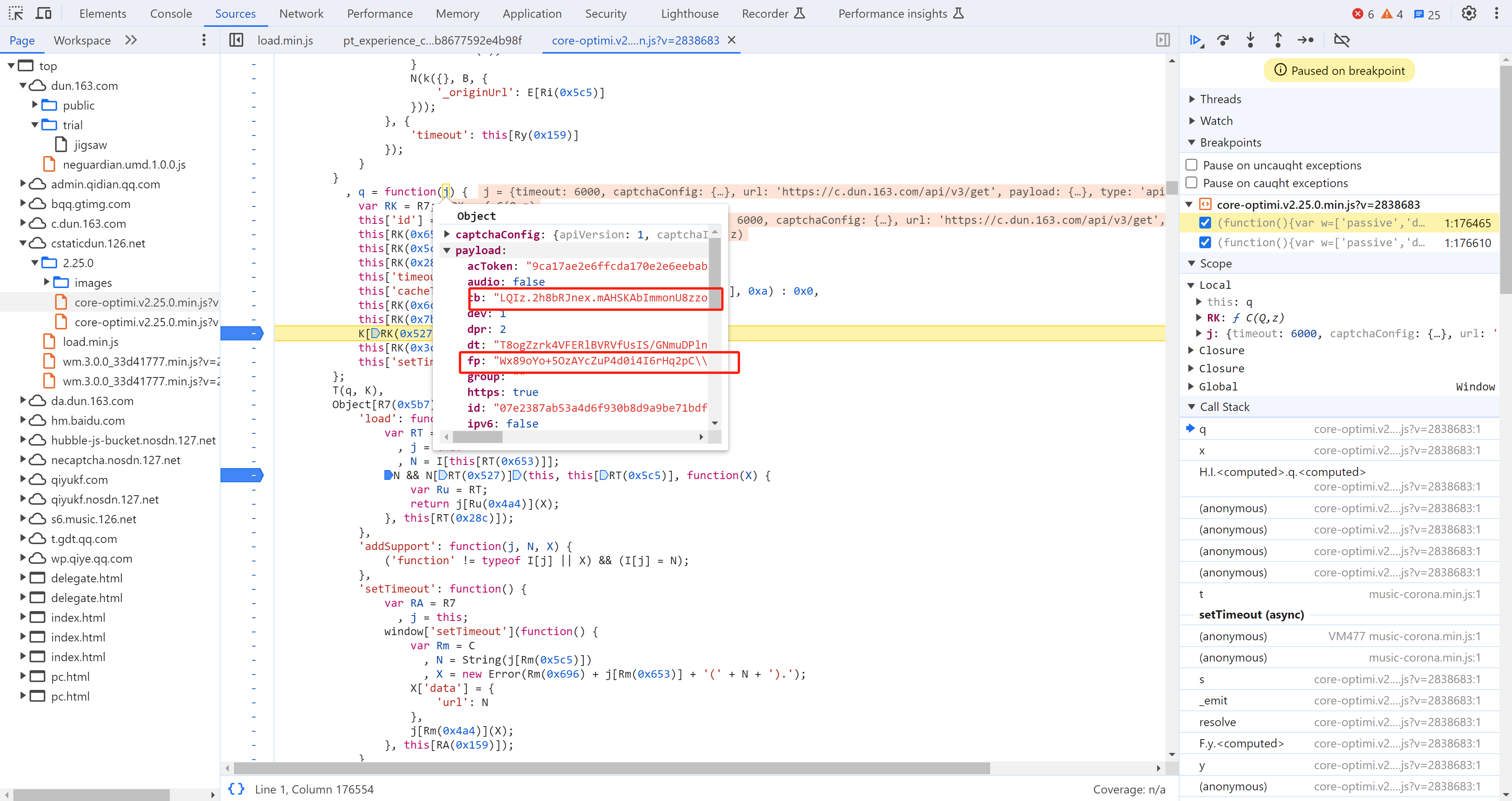
Task: Resume script execution
Action: (1196, 40)
